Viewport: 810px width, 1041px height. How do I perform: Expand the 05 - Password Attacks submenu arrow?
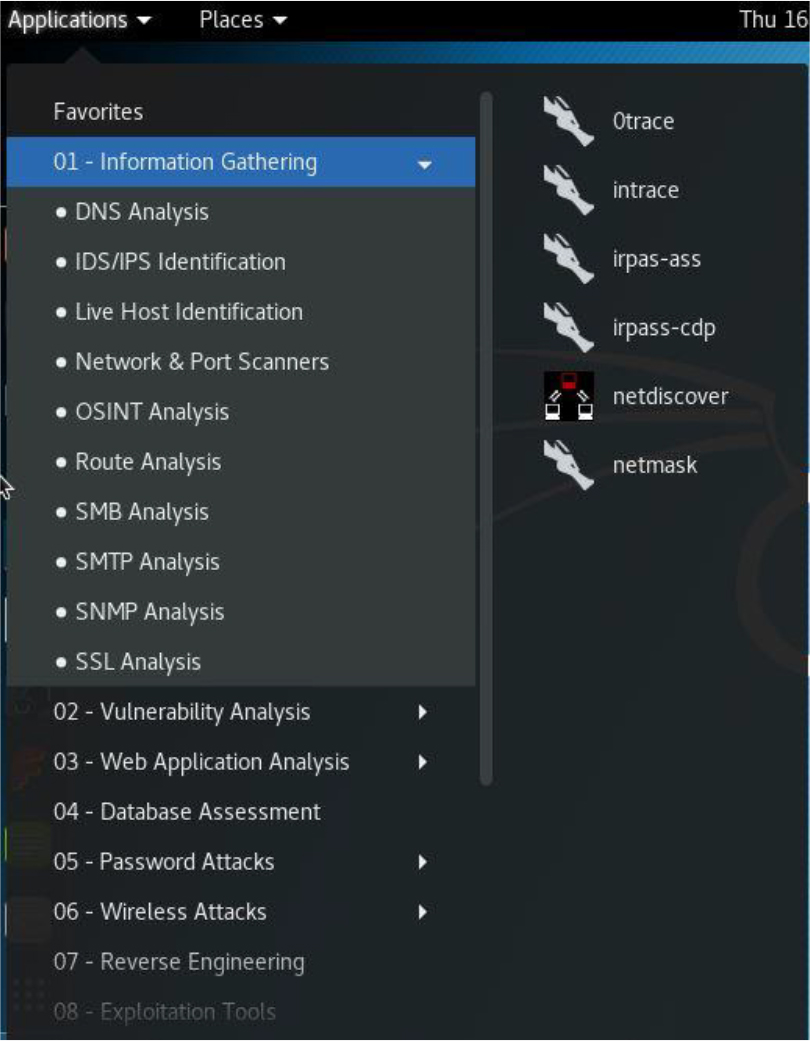[423, 862]
